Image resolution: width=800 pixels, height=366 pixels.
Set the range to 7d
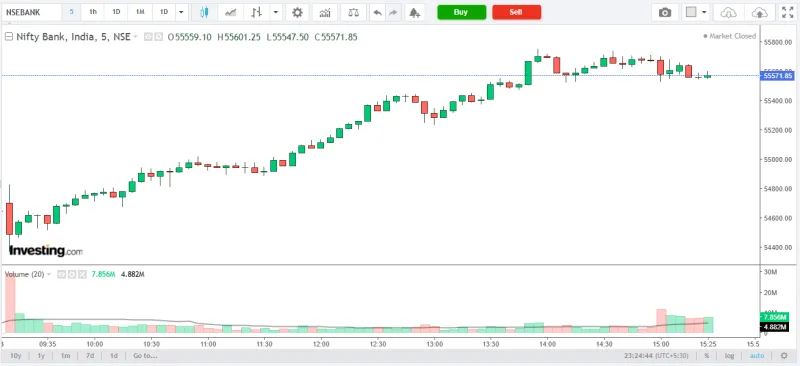[90, 356]
